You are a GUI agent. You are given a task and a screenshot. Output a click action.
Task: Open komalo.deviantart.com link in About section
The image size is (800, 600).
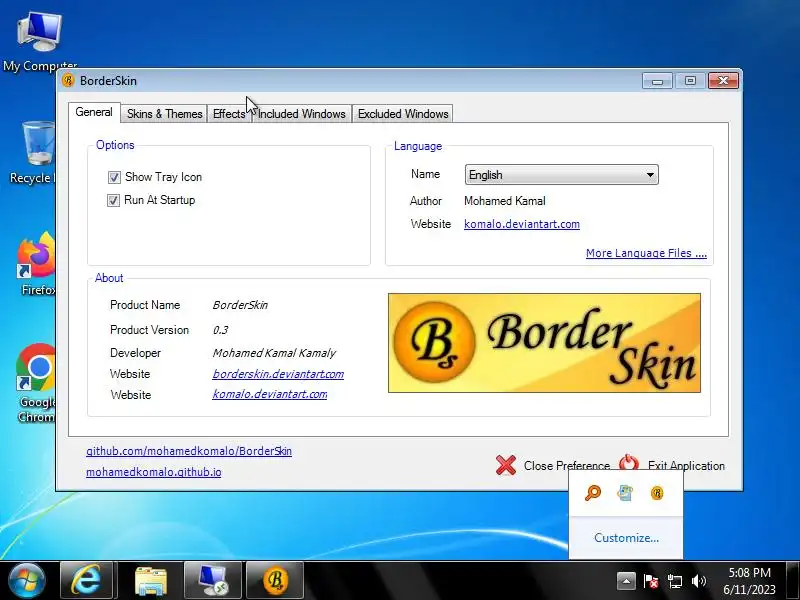click(269, 394)
